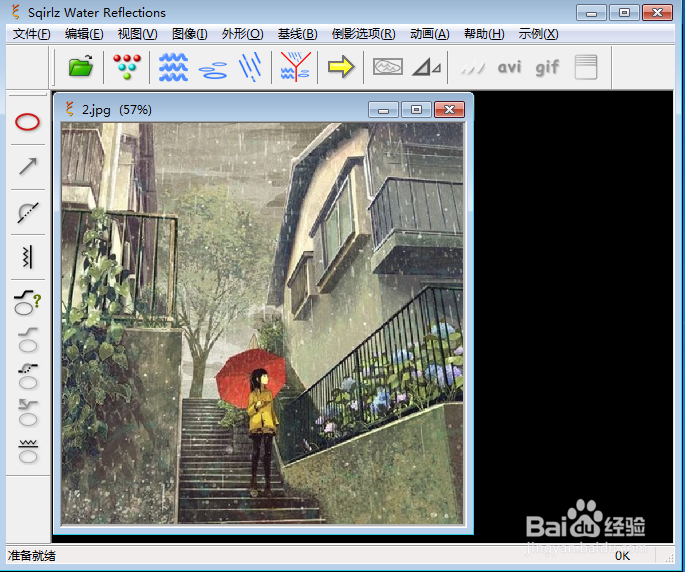
Task: Click the grayed-out streaks icon before avi
Action: point(473,68)
